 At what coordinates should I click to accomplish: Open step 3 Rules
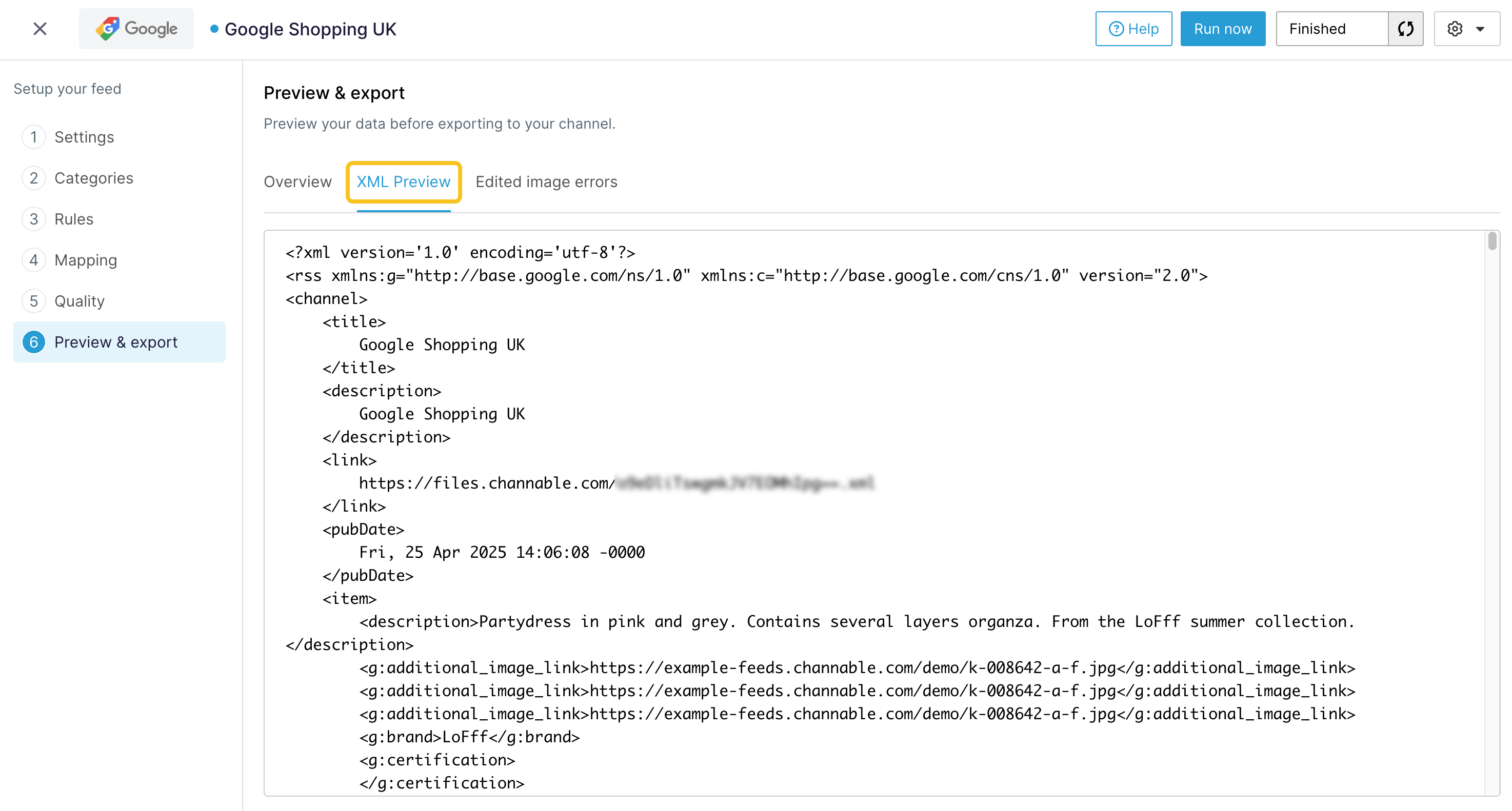tap(119, 219)
